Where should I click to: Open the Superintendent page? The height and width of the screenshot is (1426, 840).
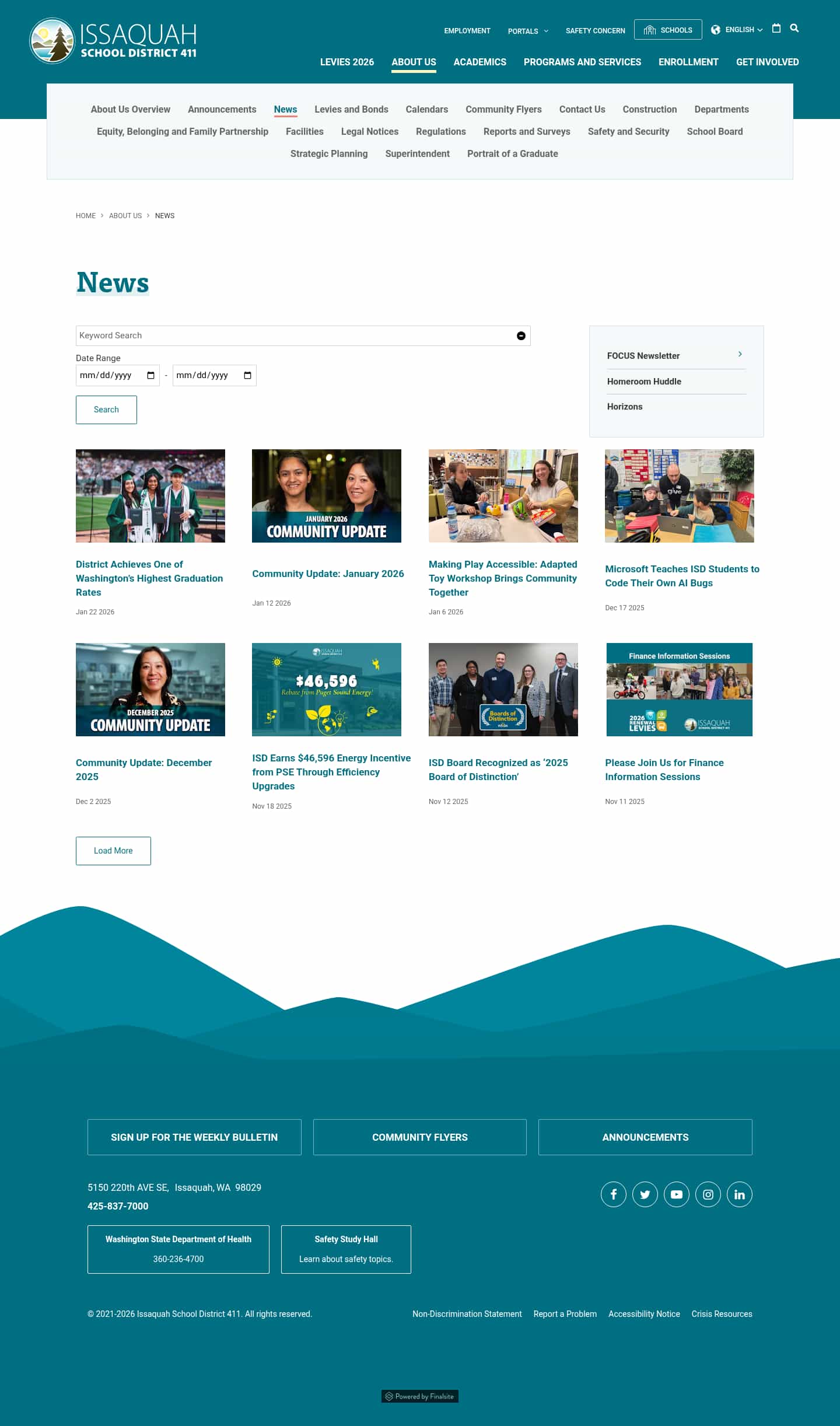(417, 153)
